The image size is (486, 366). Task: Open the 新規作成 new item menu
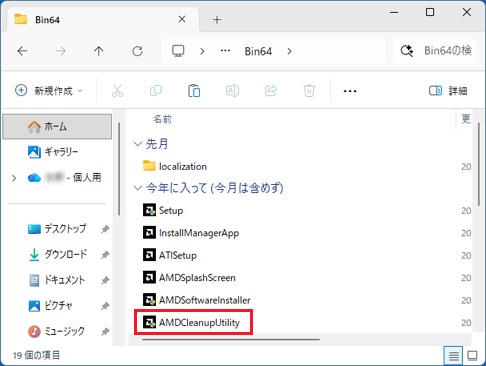click(x=49, y=91)
